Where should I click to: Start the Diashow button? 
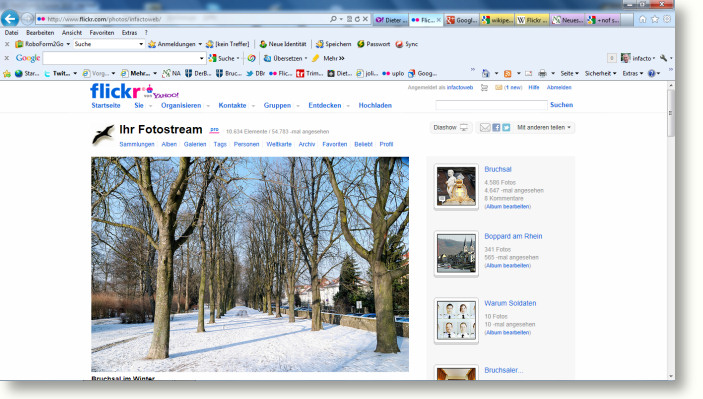pyautogui.click(x=450, y=128)
